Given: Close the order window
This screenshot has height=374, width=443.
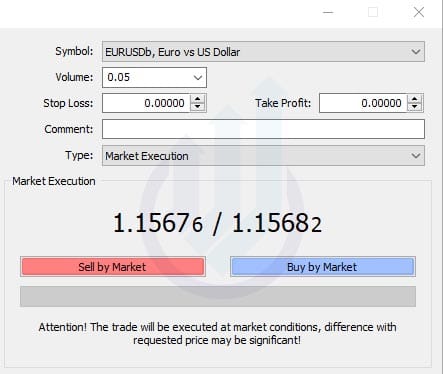Looking at the screenshot, I should tap(419, 12).
